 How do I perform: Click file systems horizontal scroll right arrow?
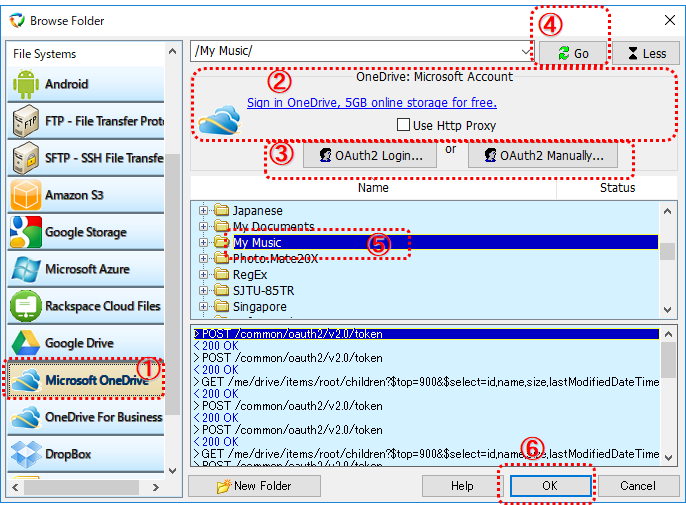pyautogui.click(x=156, y=487)
